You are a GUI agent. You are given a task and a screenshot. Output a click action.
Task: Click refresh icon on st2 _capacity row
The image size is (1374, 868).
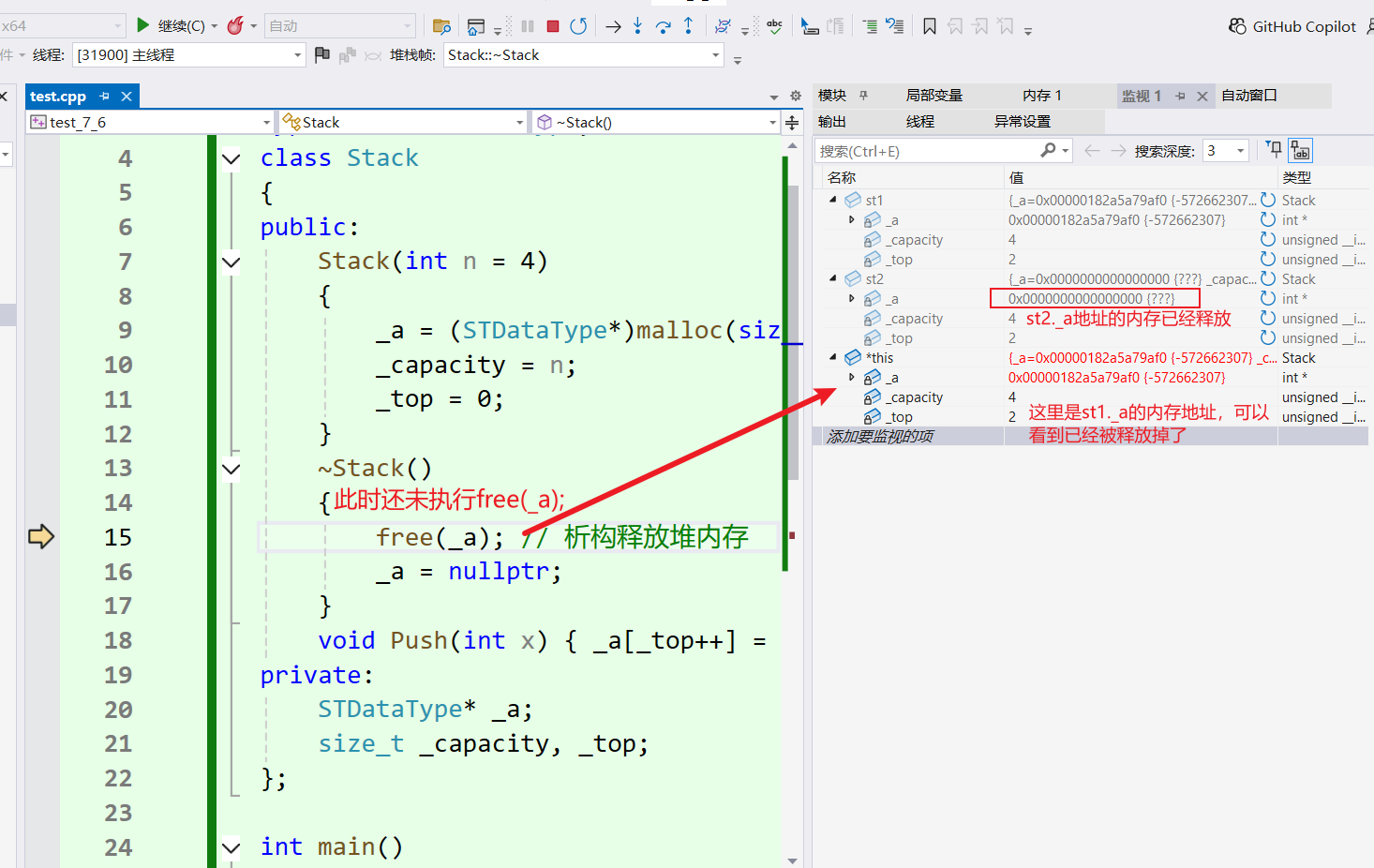tap(1268, 318)
